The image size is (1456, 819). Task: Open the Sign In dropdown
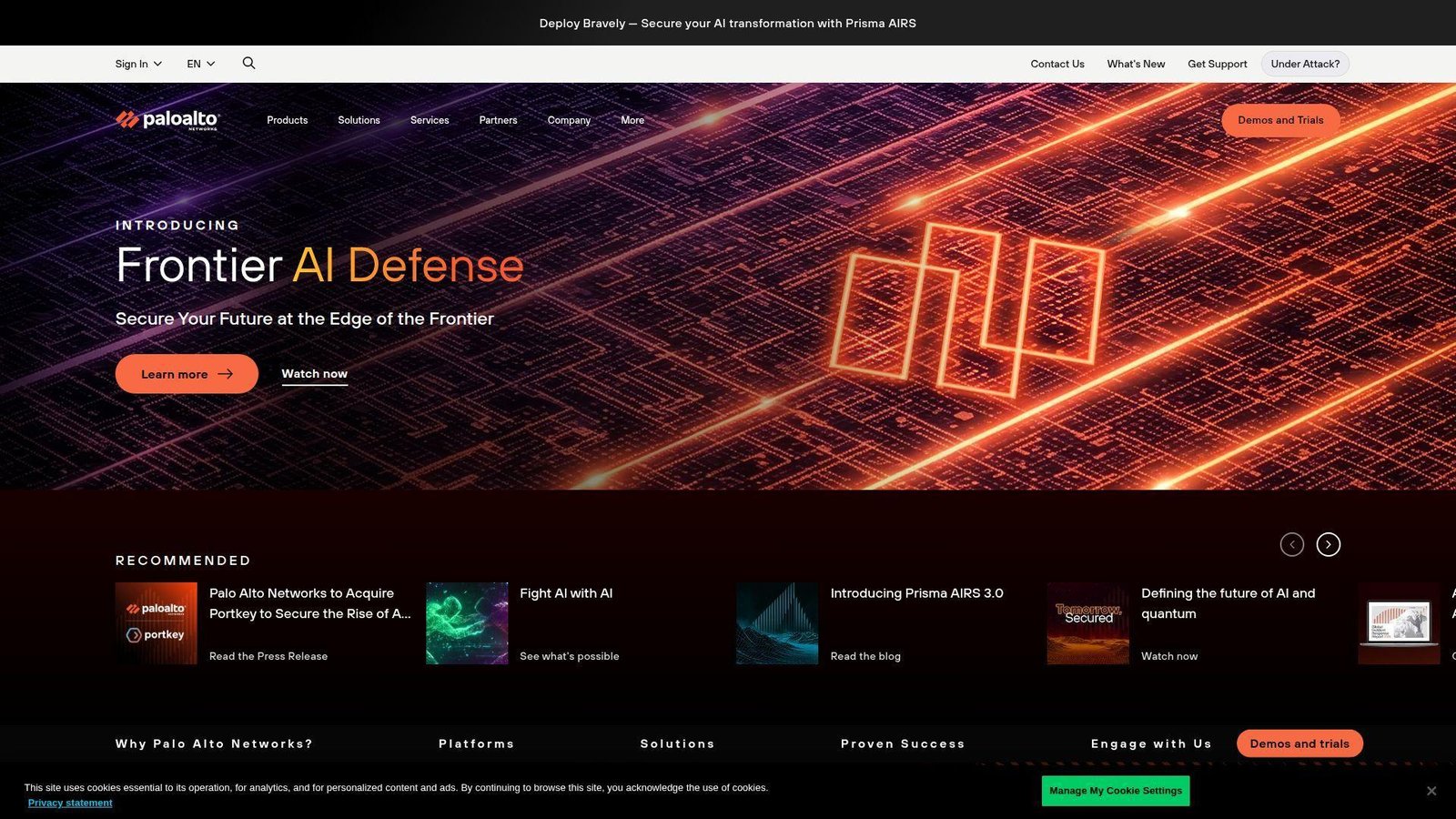click(138, 64)
